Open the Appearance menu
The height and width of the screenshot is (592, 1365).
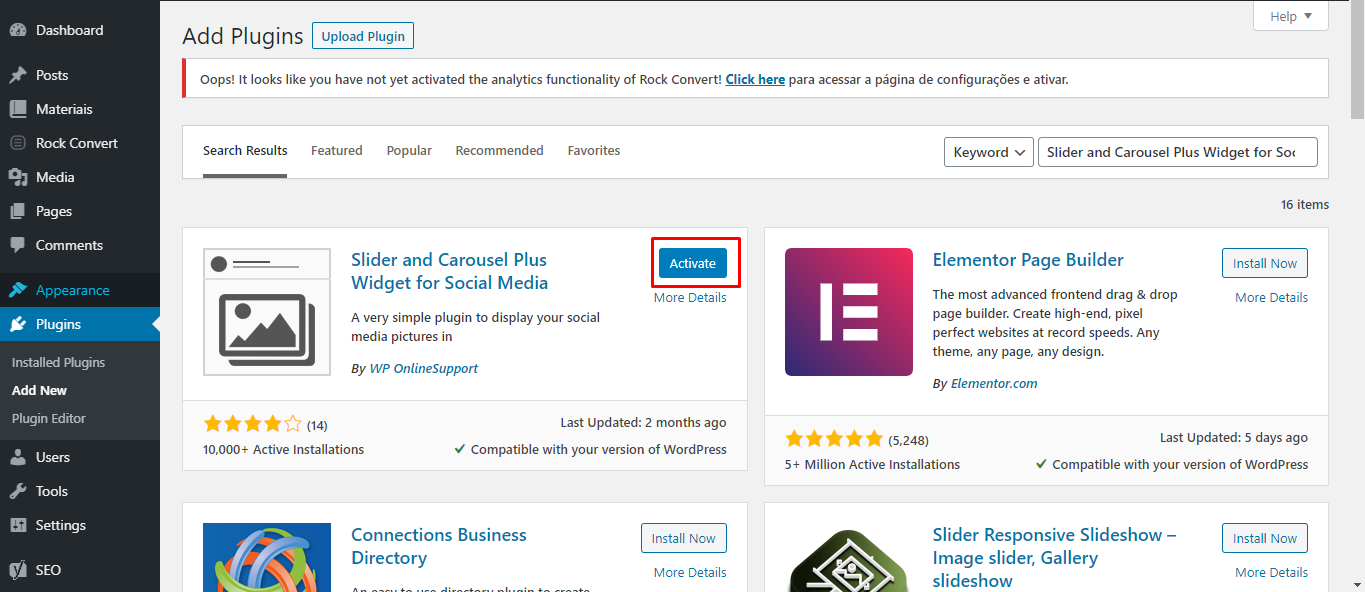point(80,290)
